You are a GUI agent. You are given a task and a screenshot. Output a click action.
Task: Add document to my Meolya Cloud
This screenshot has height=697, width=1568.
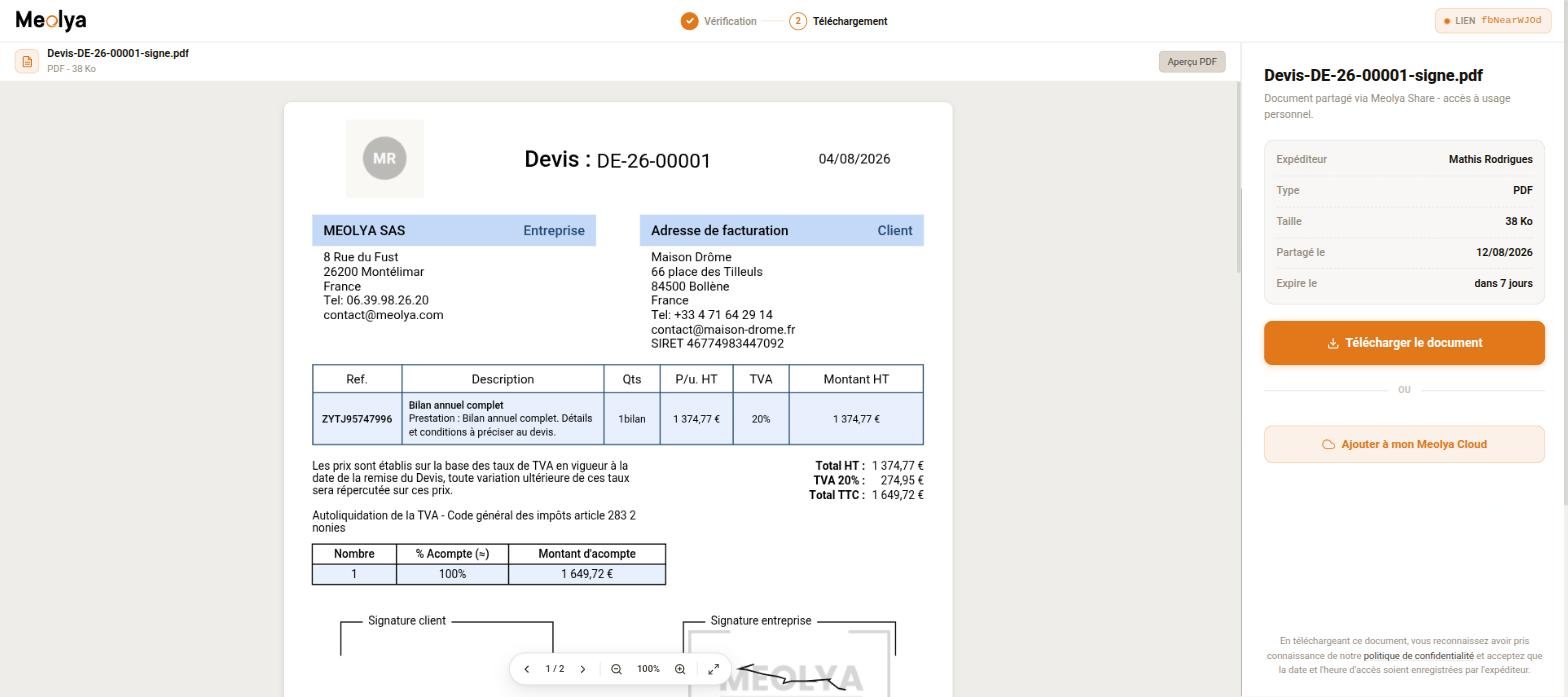(1404, 444)
